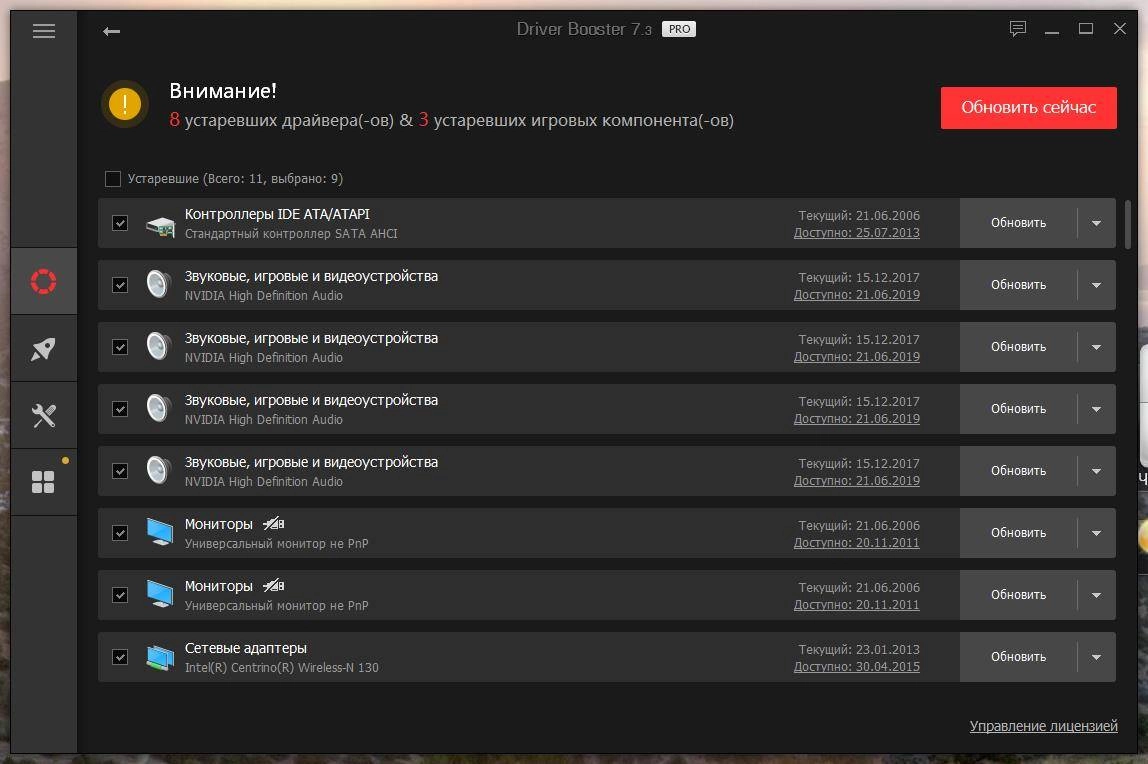Viewport: 1148px width, 764px height.
Task: Open the Доступно: 30.04.2015 link
Action: click(x=857, y=667)
